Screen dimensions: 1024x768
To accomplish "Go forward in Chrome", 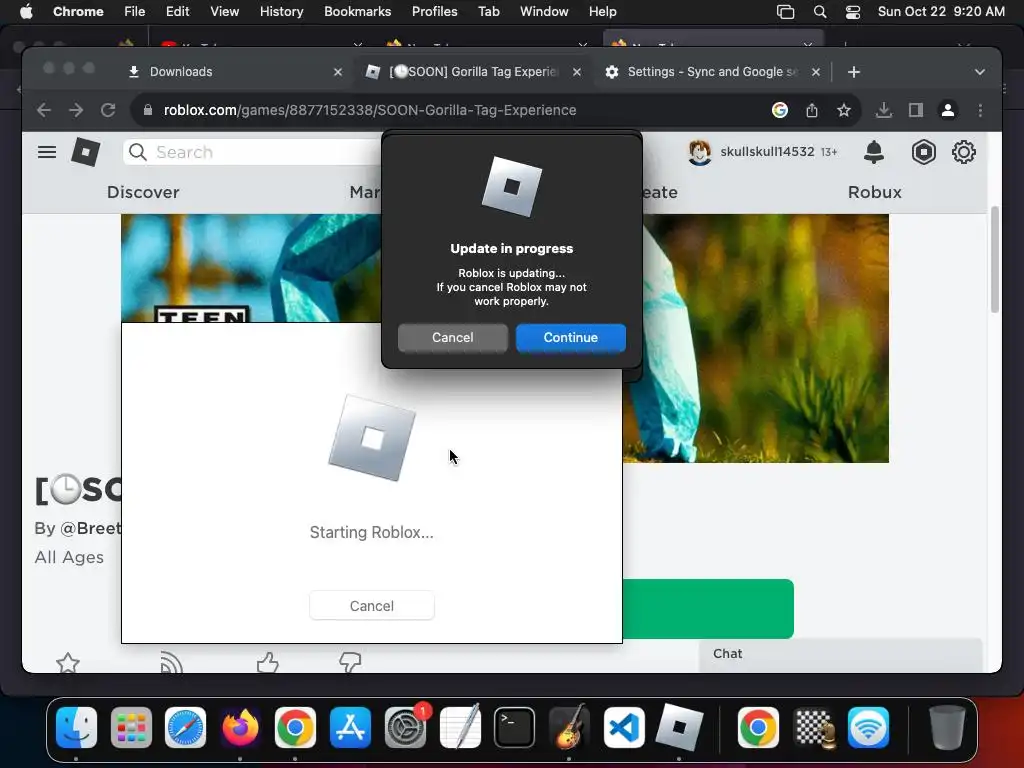I will [x=76, y=110].
